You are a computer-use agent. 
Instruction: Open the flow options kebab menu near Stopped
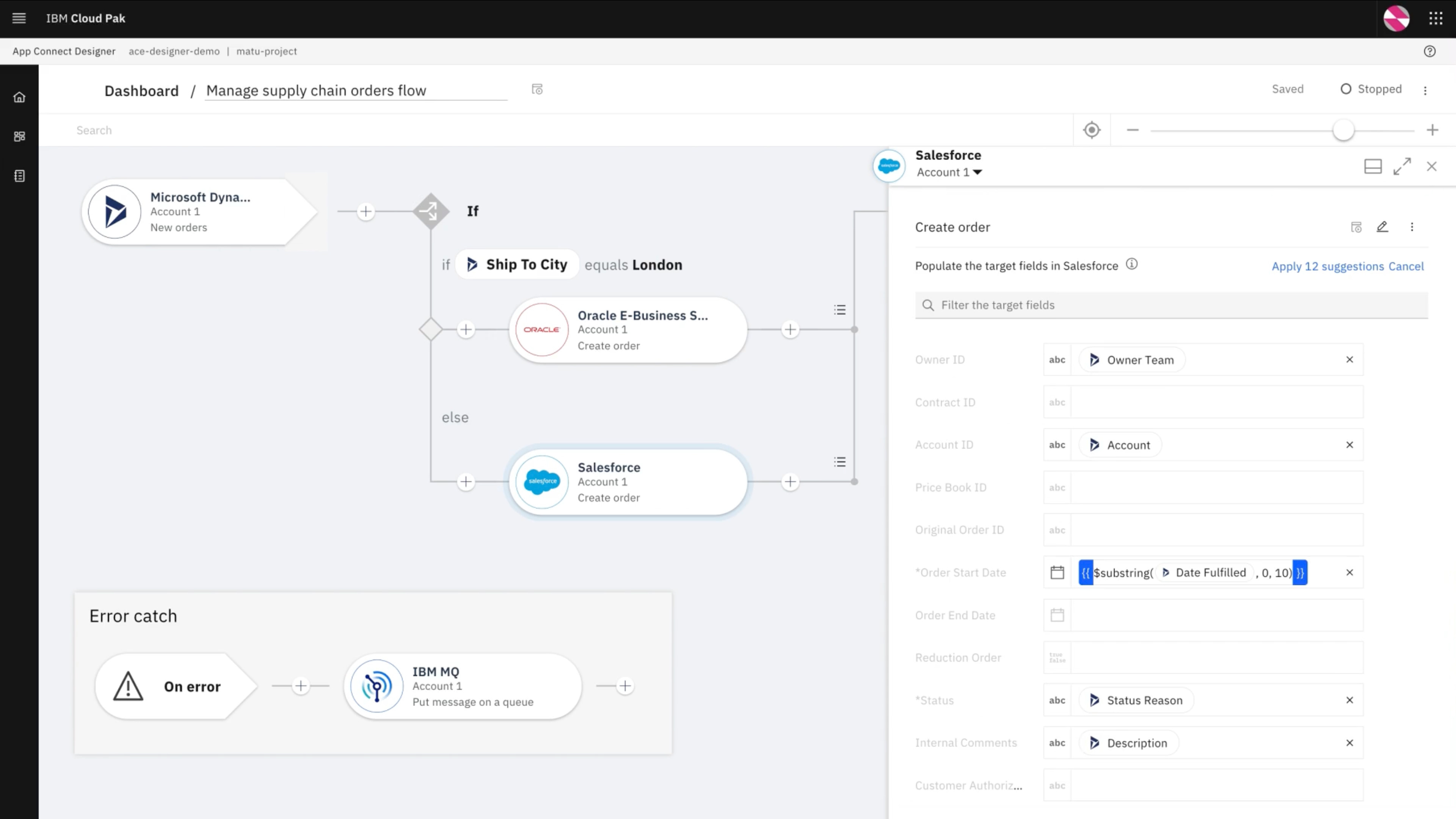tap(1425, 91)
